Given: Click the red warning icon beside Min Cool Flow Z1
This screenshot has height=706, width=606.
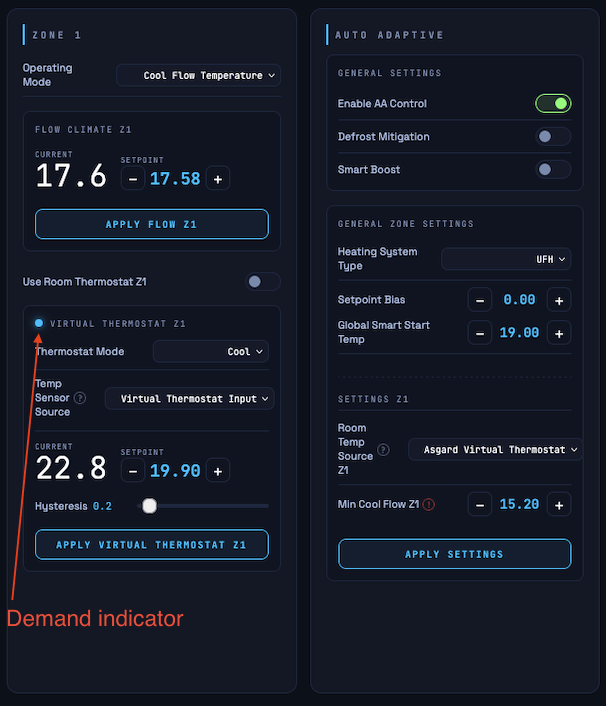Looking at the screenshot, I should 429,504.
